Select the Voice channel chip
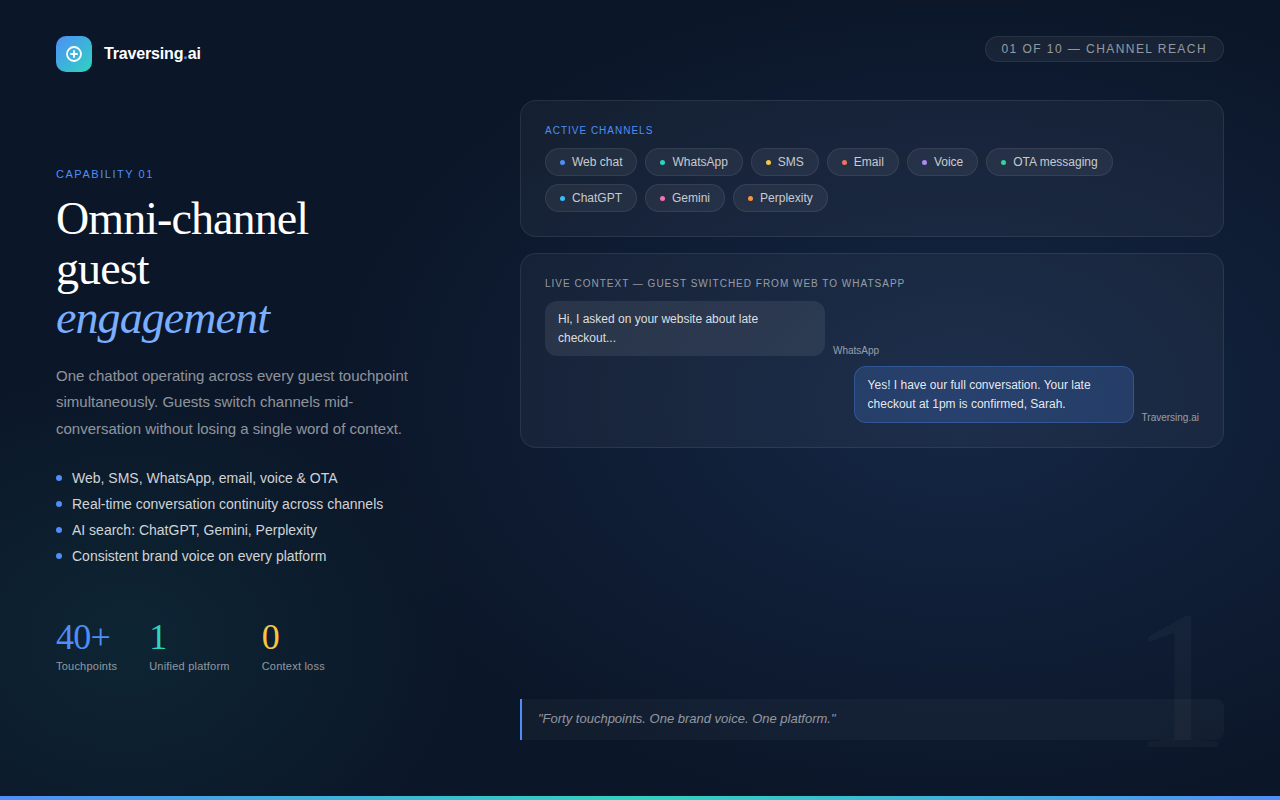This screenshot has width=1280, height=800. pos(942,162)
